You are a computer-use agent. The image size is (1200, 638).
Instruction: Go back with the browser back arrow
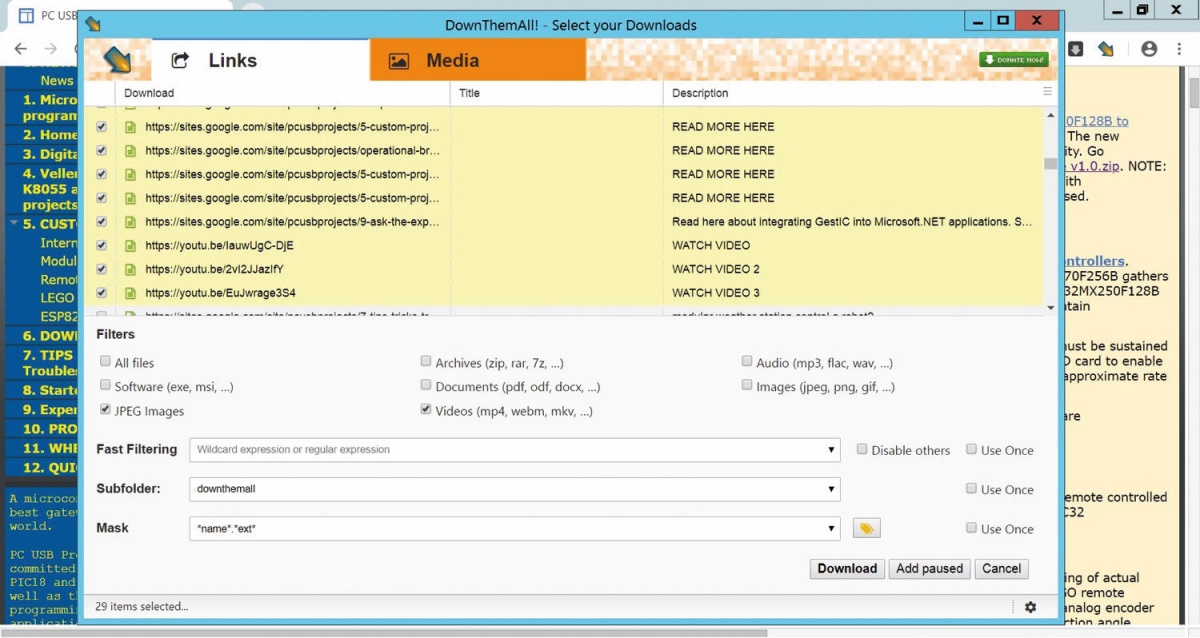click(x=22, y=48)
